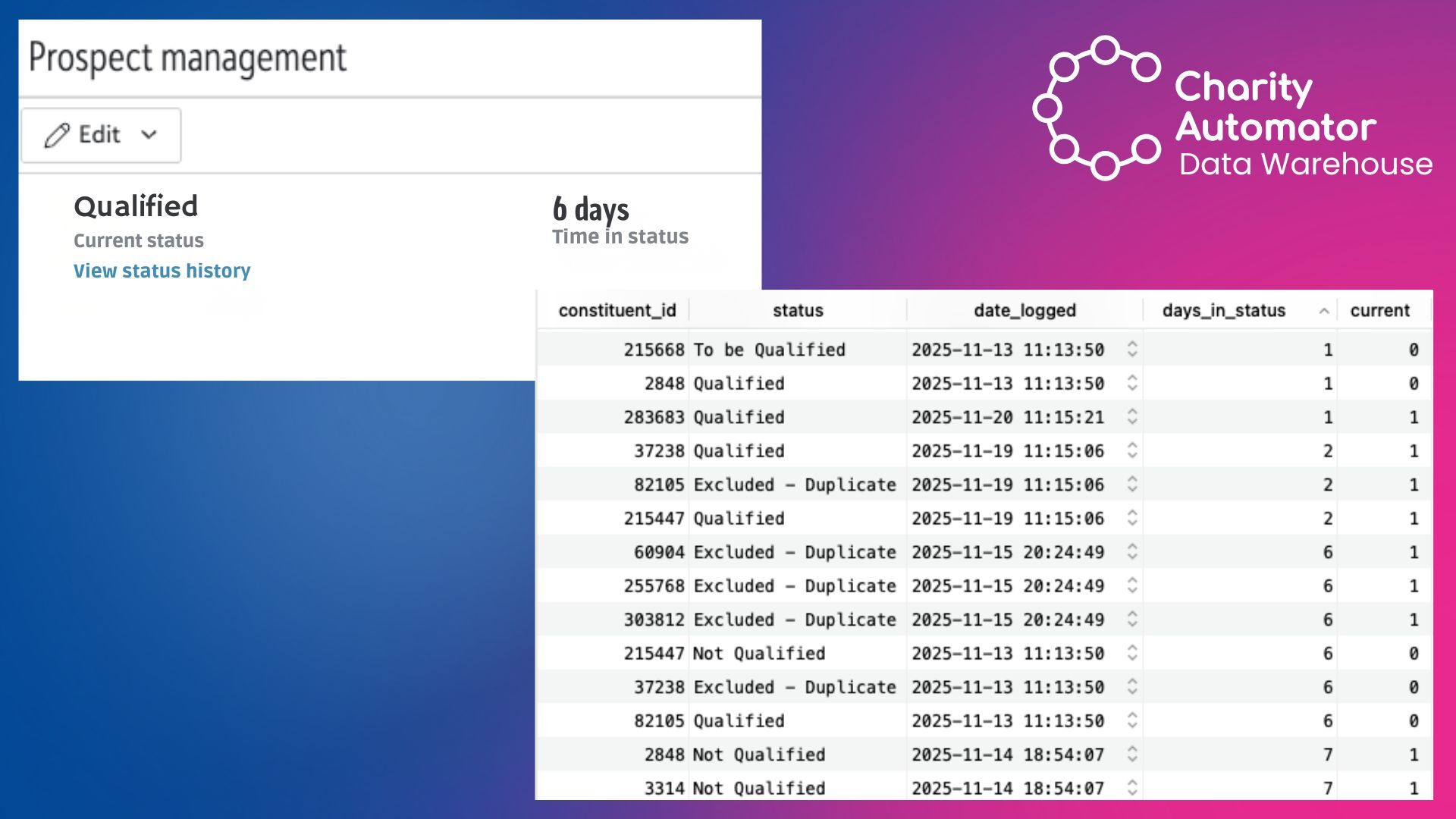Select Excluded - Duplicate status for 60904
The height and width of the screenshot is (819, 1456).
click(795, 552)
